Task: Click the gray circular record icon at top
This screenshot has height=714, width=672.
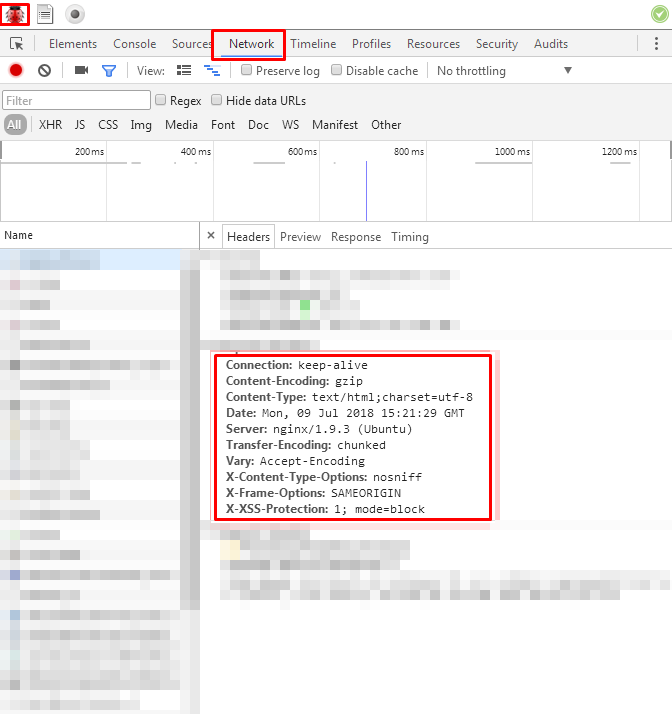Action: pyautogui.click(x=75, y=14)
